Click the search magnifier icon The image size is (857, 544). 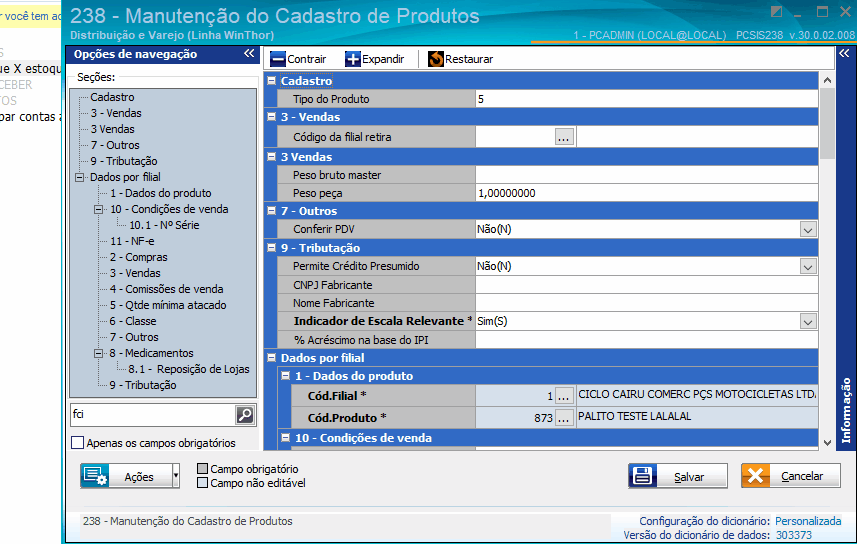(245, 415)
